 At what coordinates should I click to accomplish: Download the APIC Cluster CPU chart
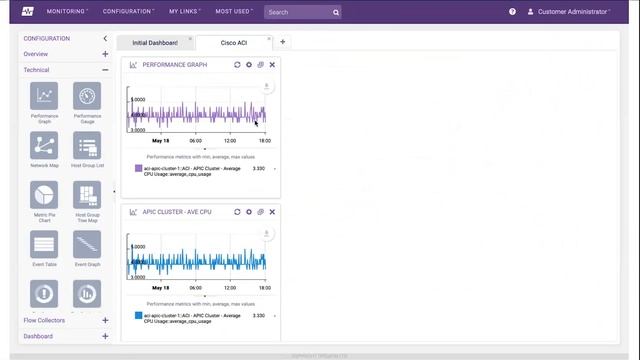coord(267,233)
